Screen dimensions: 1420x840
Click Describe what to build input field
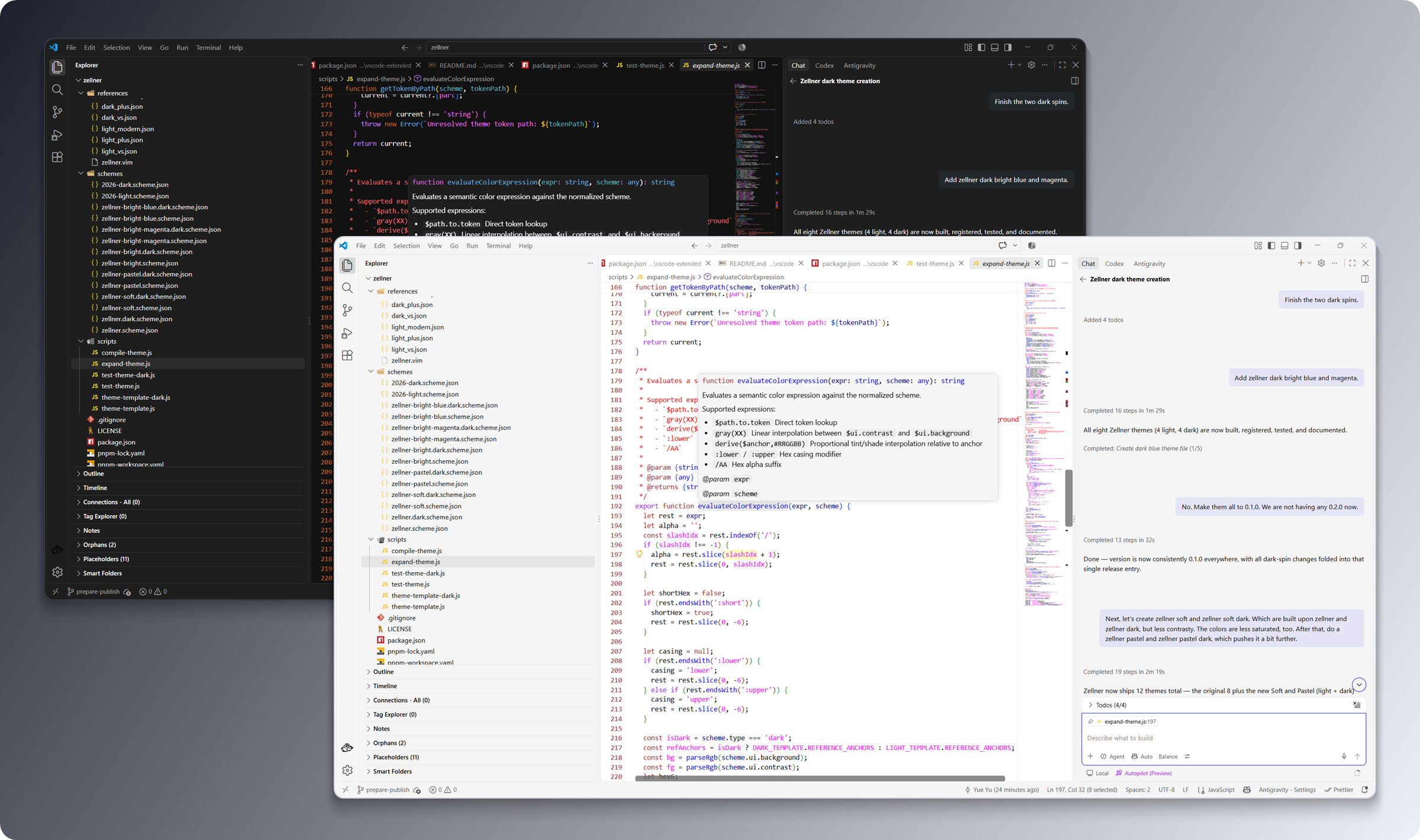click(1223, 738)
